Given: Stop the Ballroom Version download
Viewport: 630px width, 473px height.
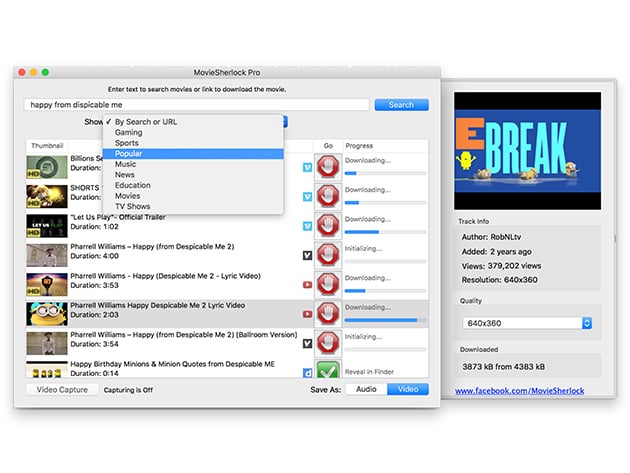Looking at the screenshot, I should (328, 343).
